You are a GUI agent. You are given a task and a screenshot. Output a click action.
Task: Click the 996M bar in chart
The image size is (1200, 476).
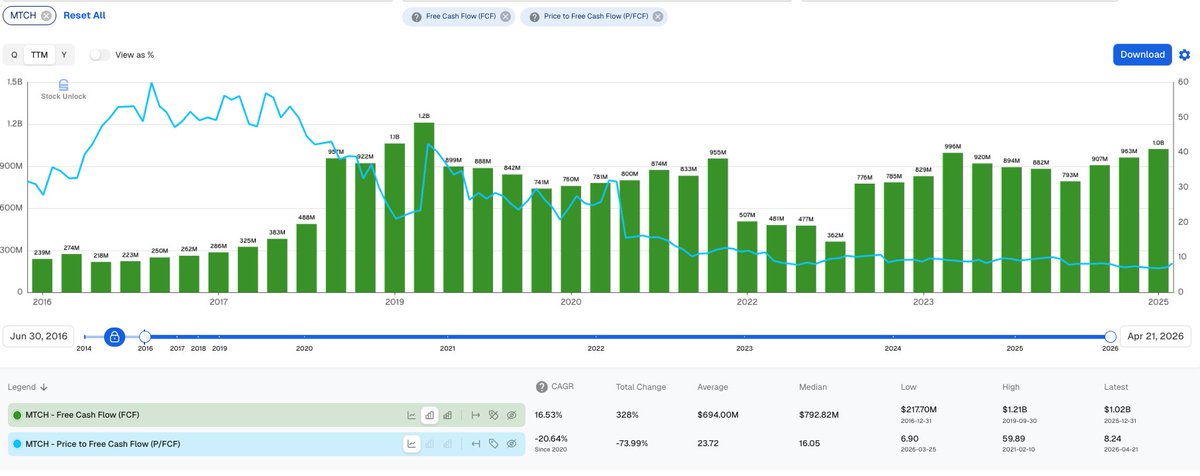coord(953,222)
